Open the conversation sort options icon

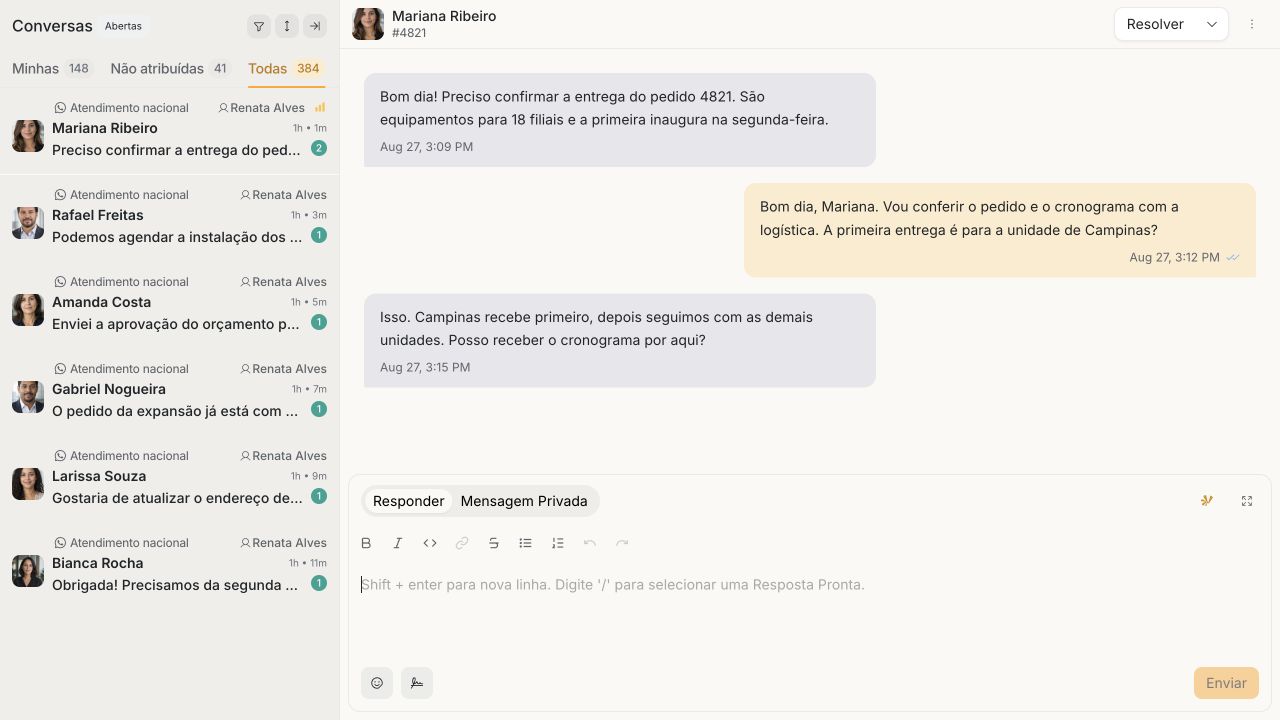point(287,26)
